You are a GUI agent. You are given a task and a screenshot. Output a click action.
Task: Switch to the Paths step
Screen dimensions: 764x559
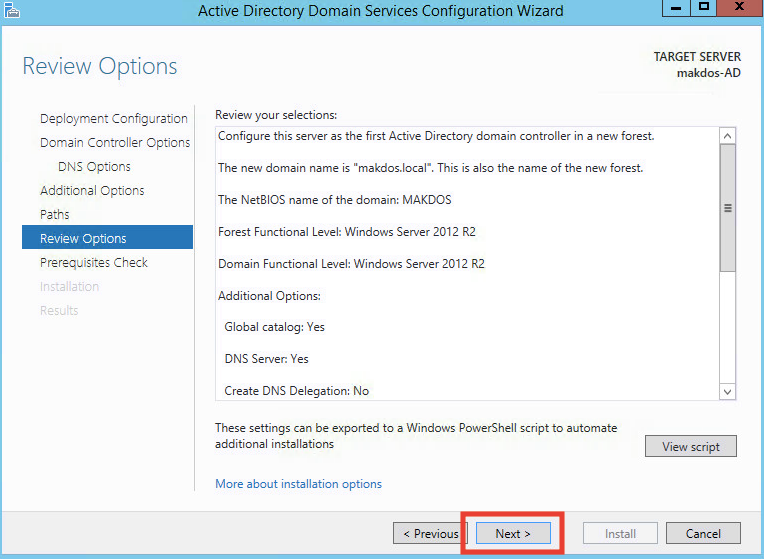click(x=55, y=214)
